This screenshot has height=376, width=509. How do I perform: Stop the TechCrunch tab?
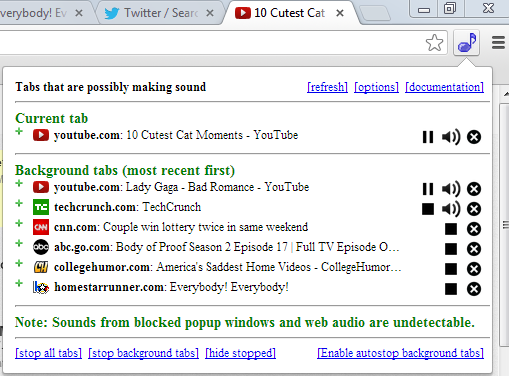(x=428, y=209)
